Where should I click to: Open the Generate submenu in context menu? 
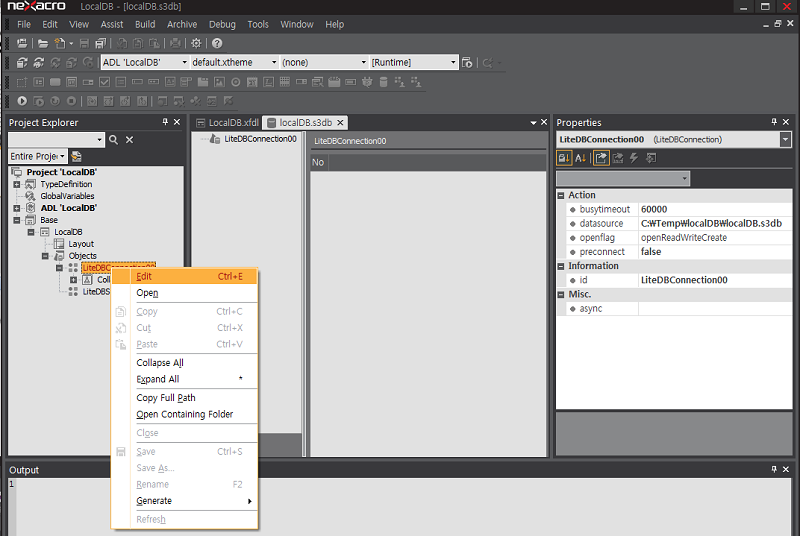[x=184, y=501]
